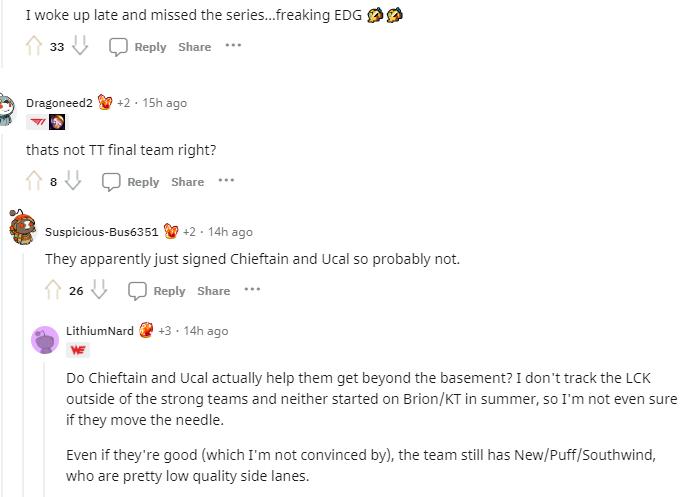Open LithiumNard's profile link
This screenshot has height=497, width=700.
click(100, 331)
